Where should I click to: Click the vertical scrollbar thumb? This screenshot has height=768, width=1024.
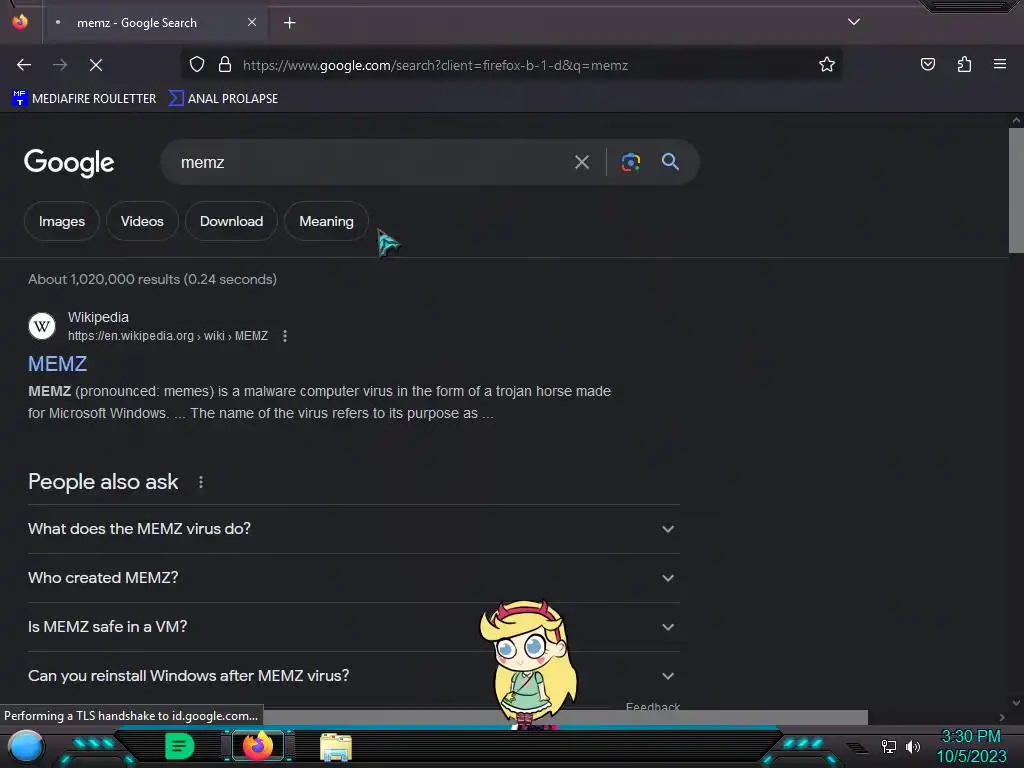coord(1016,190)
